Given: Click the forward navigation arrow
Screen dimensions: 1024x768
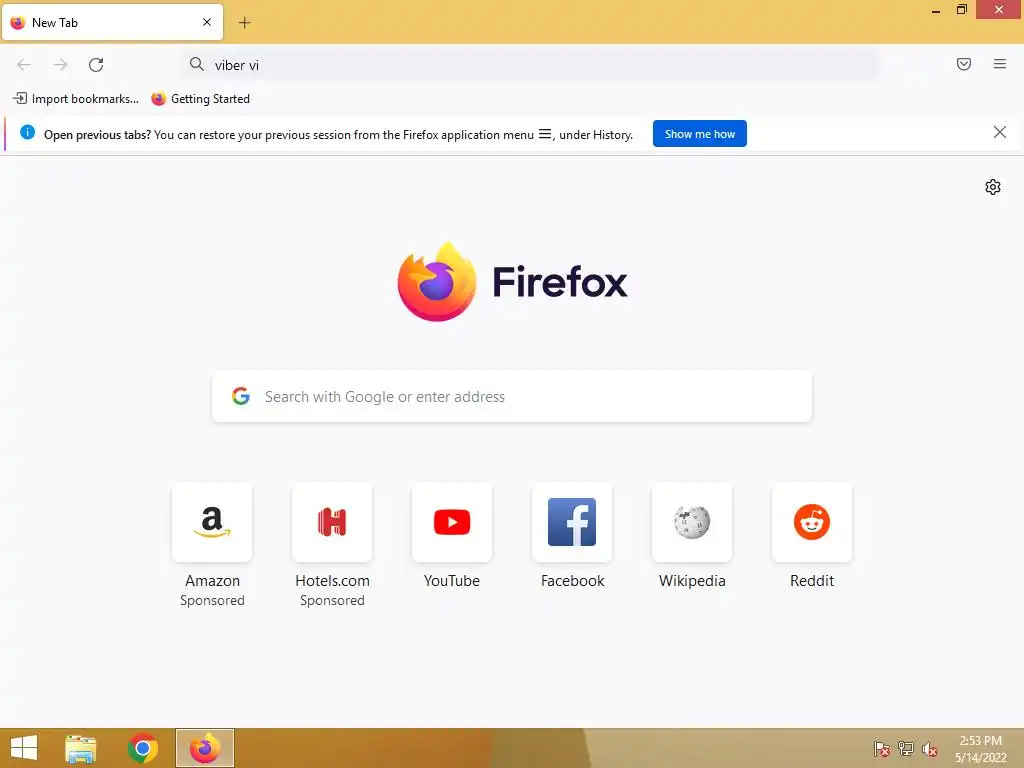Looking at the screenshot, I should [x=60, y=65].
